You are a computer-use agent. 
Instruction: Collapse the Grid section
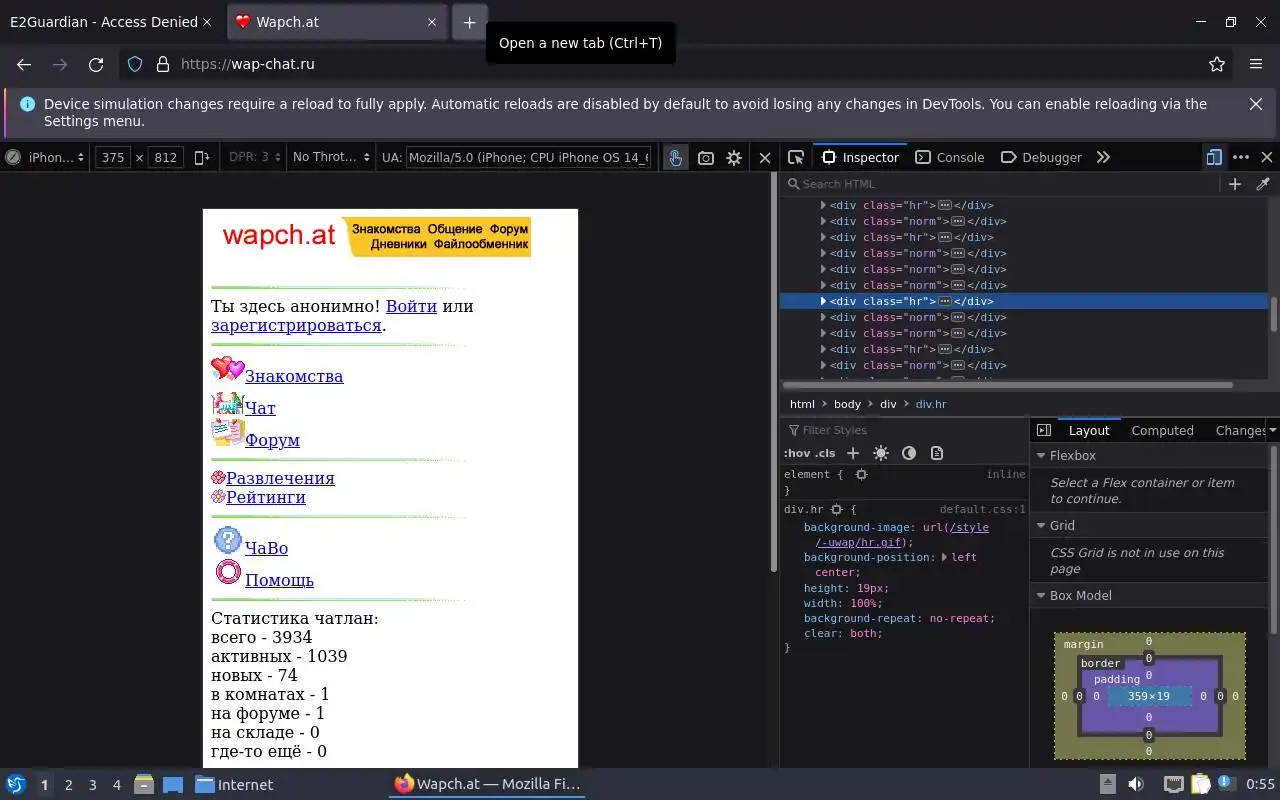[1040, 525]
